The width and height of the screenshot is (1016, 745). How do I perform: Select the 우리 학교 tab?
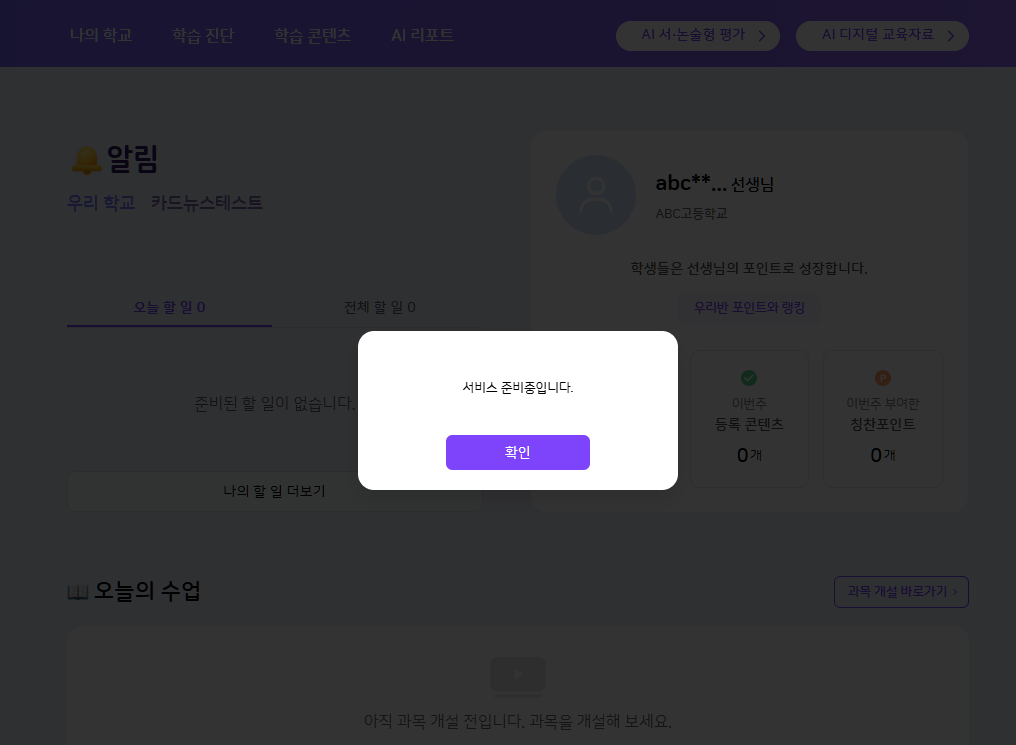pos(101,202)
